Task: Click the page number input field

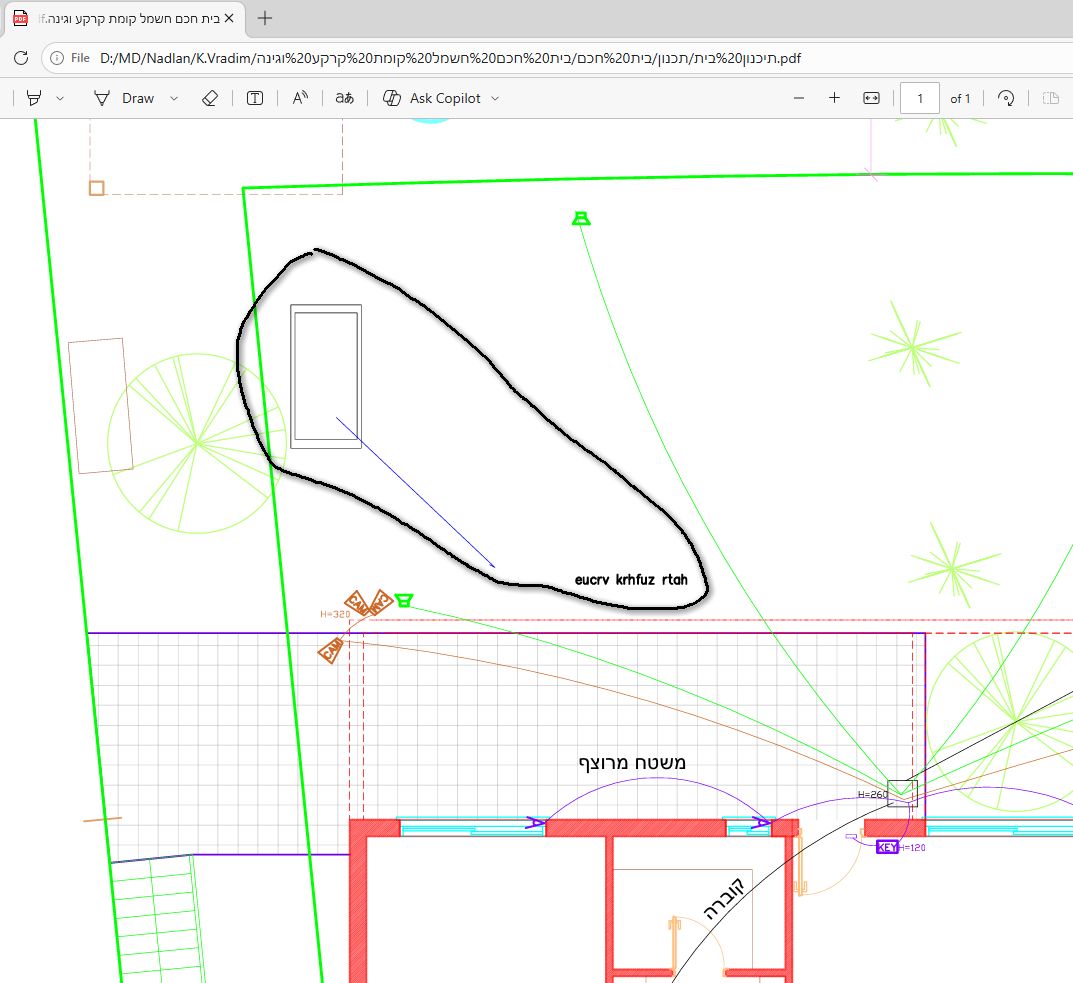Action: point(919,98)
